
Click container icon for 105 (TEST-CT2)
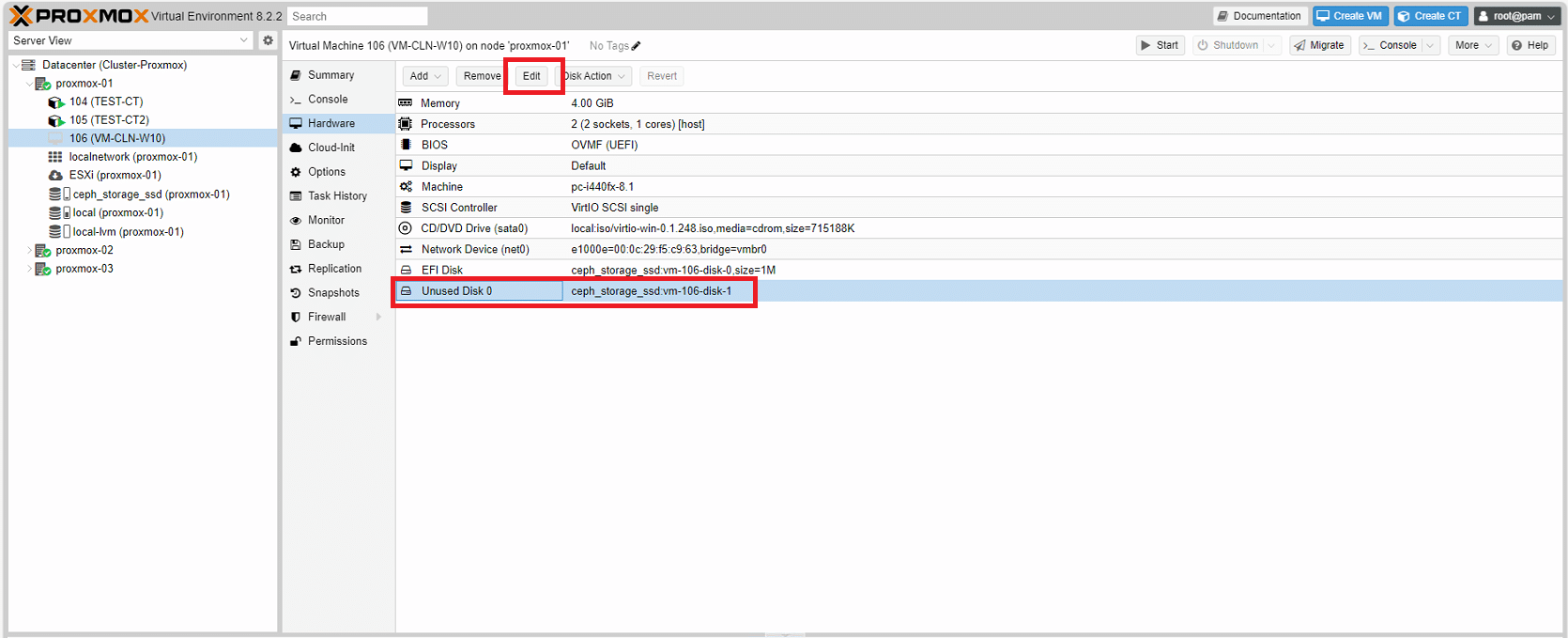pyautogui.click(x=56, y=120)
